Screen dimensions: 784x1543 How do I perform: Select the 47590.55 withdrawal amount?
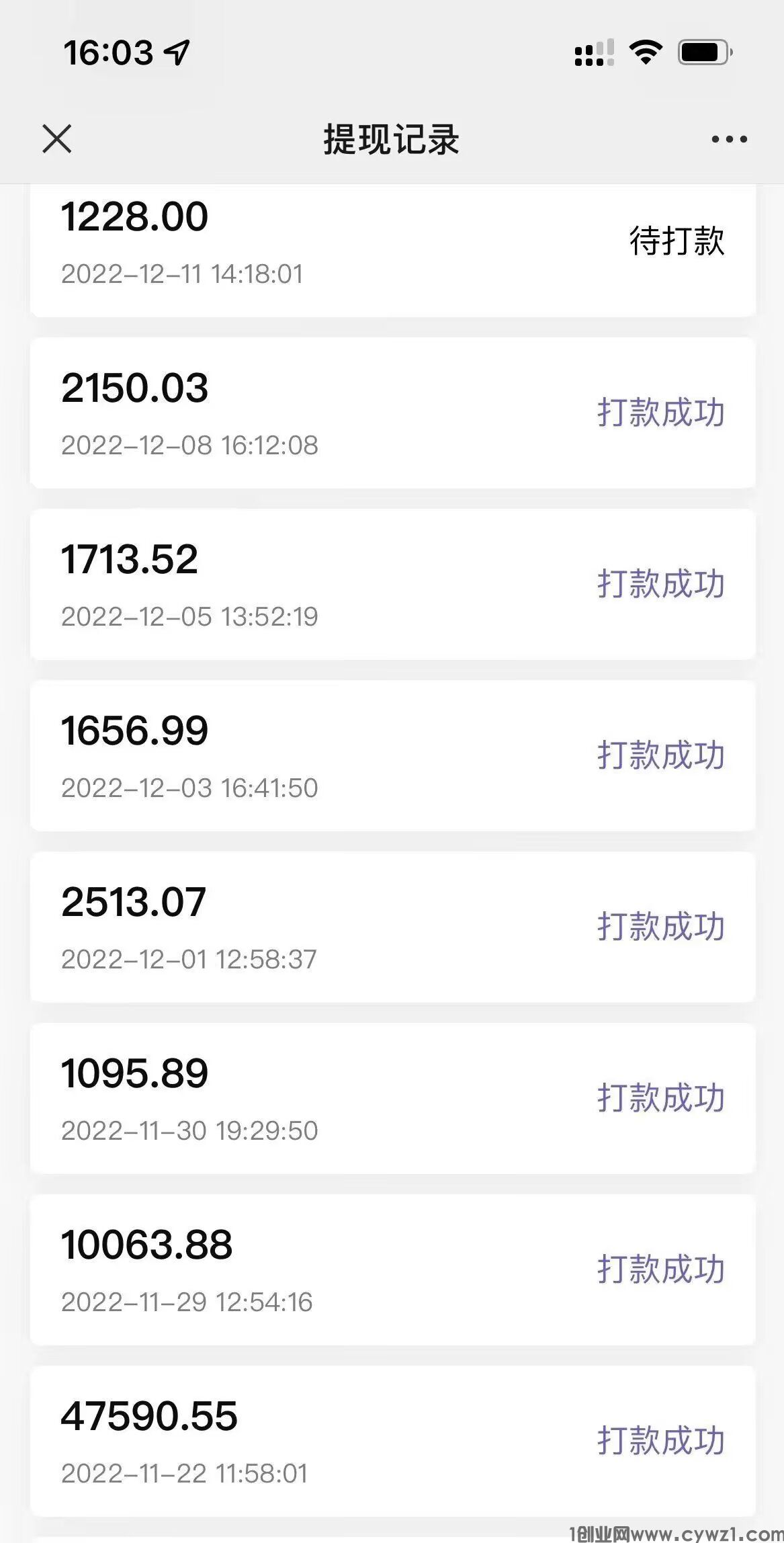(149, 1416)
